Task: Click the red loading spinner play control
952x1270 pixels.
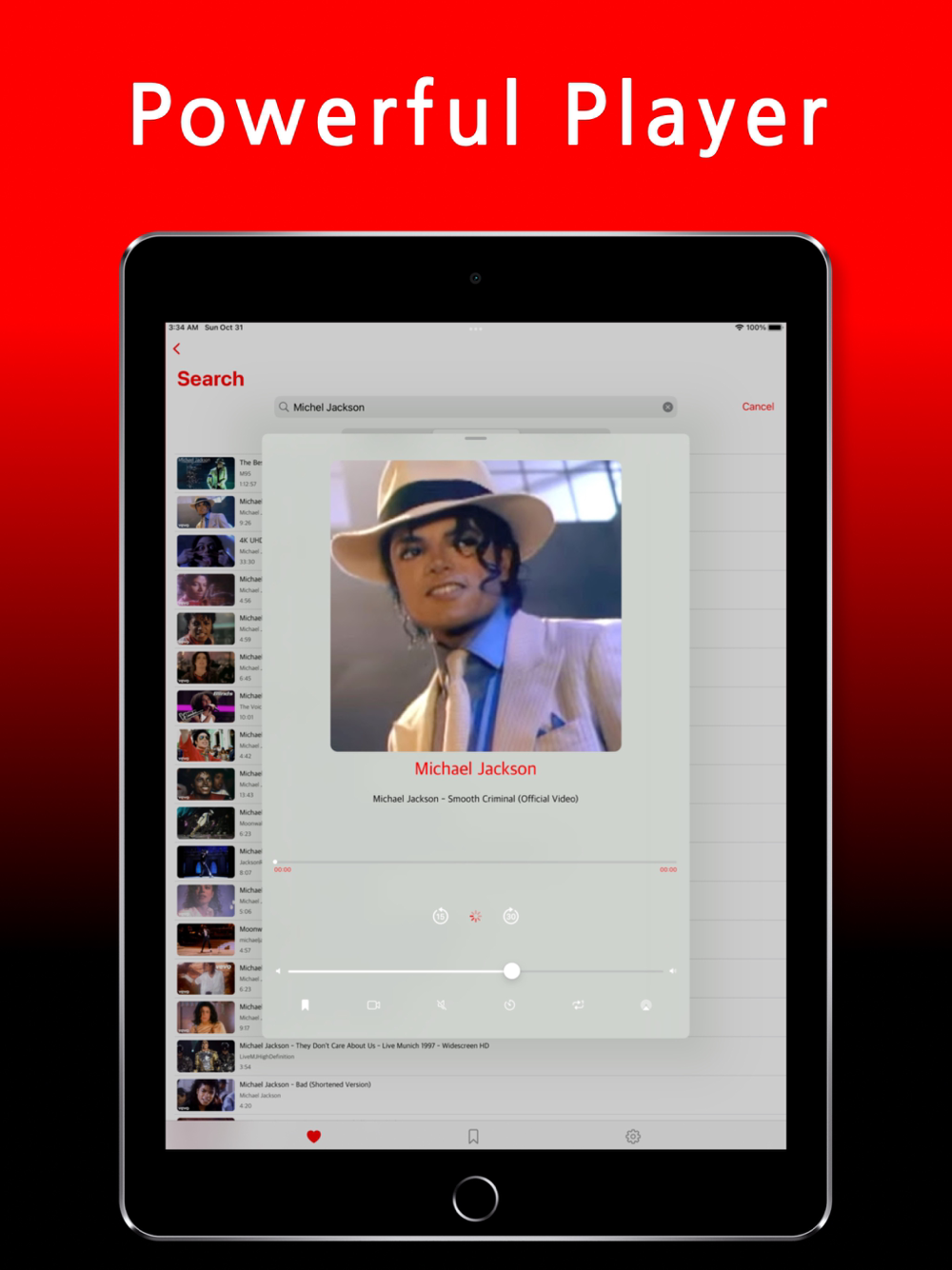Action: 475,916
